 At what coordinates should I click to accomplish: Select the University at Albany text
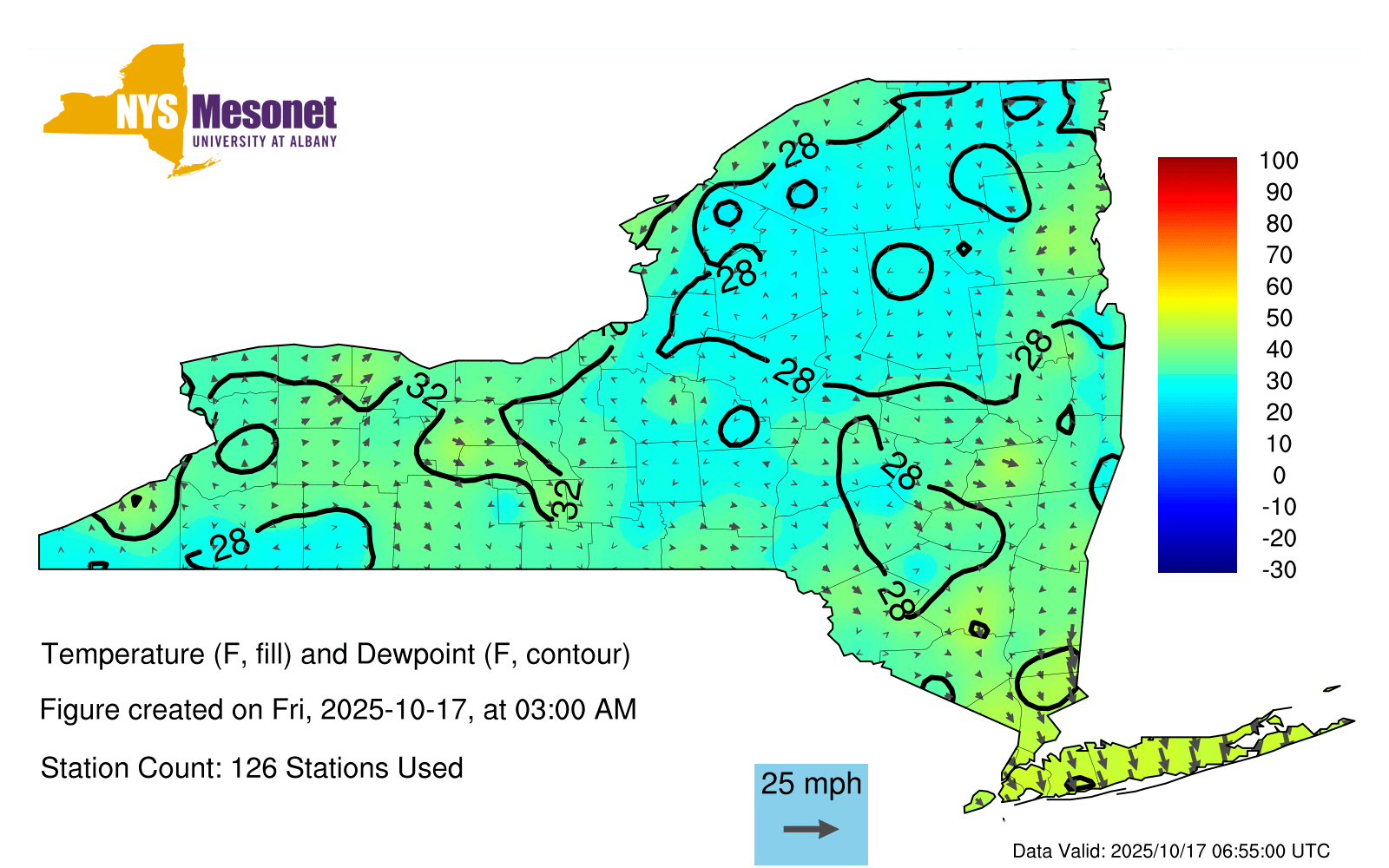(264, 141)
